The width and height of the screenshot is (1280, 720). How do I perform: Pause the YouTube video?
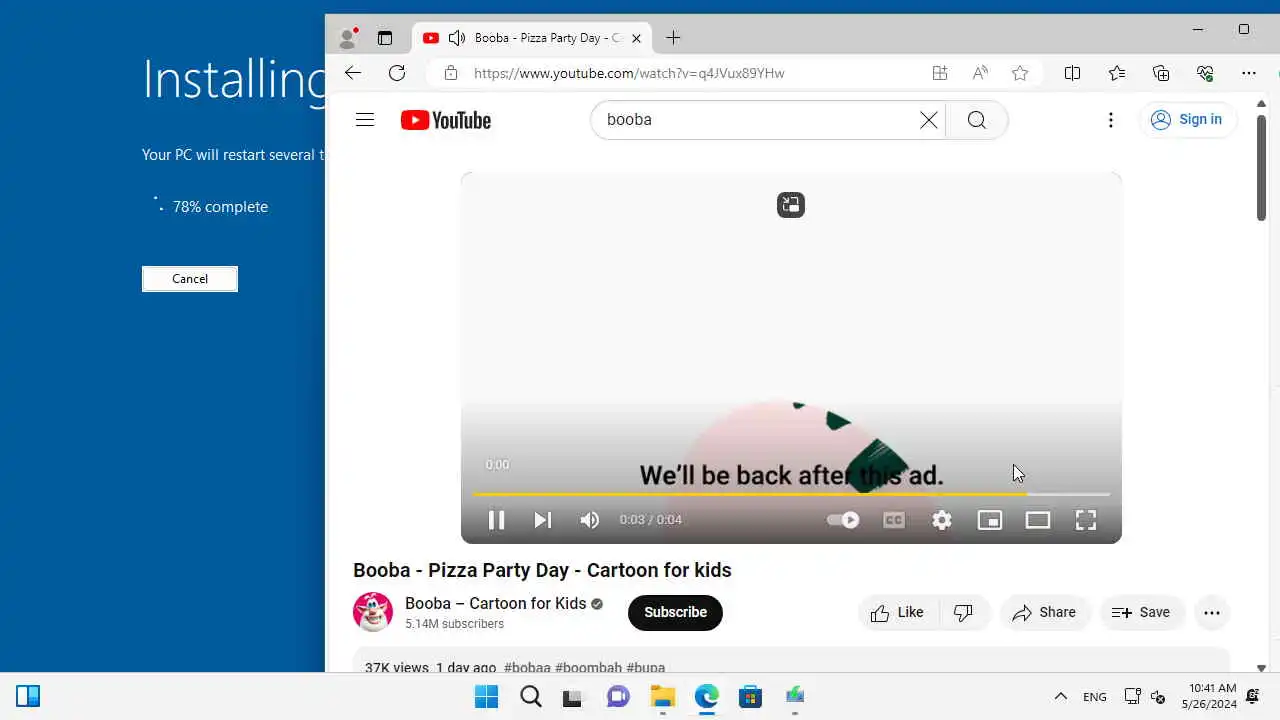(496, 520)
